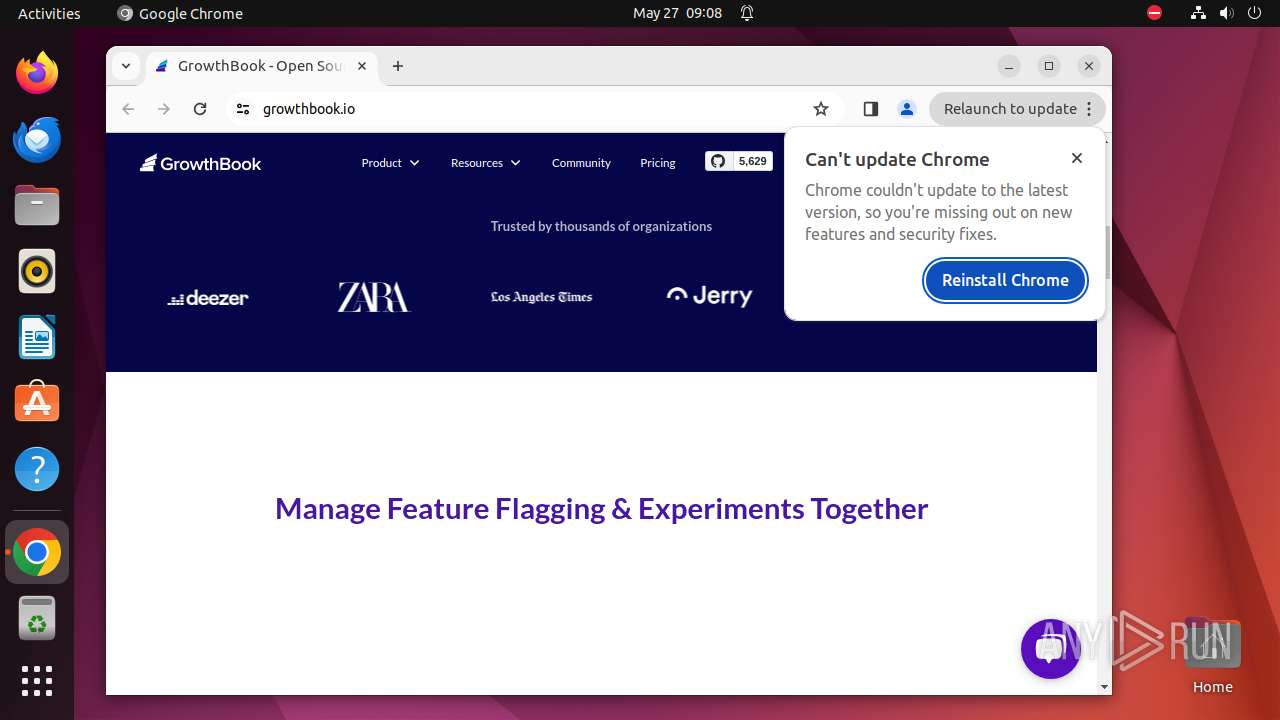Click the Los Angeles Times logo
The image size is (1280, 720).
[541, 297]
